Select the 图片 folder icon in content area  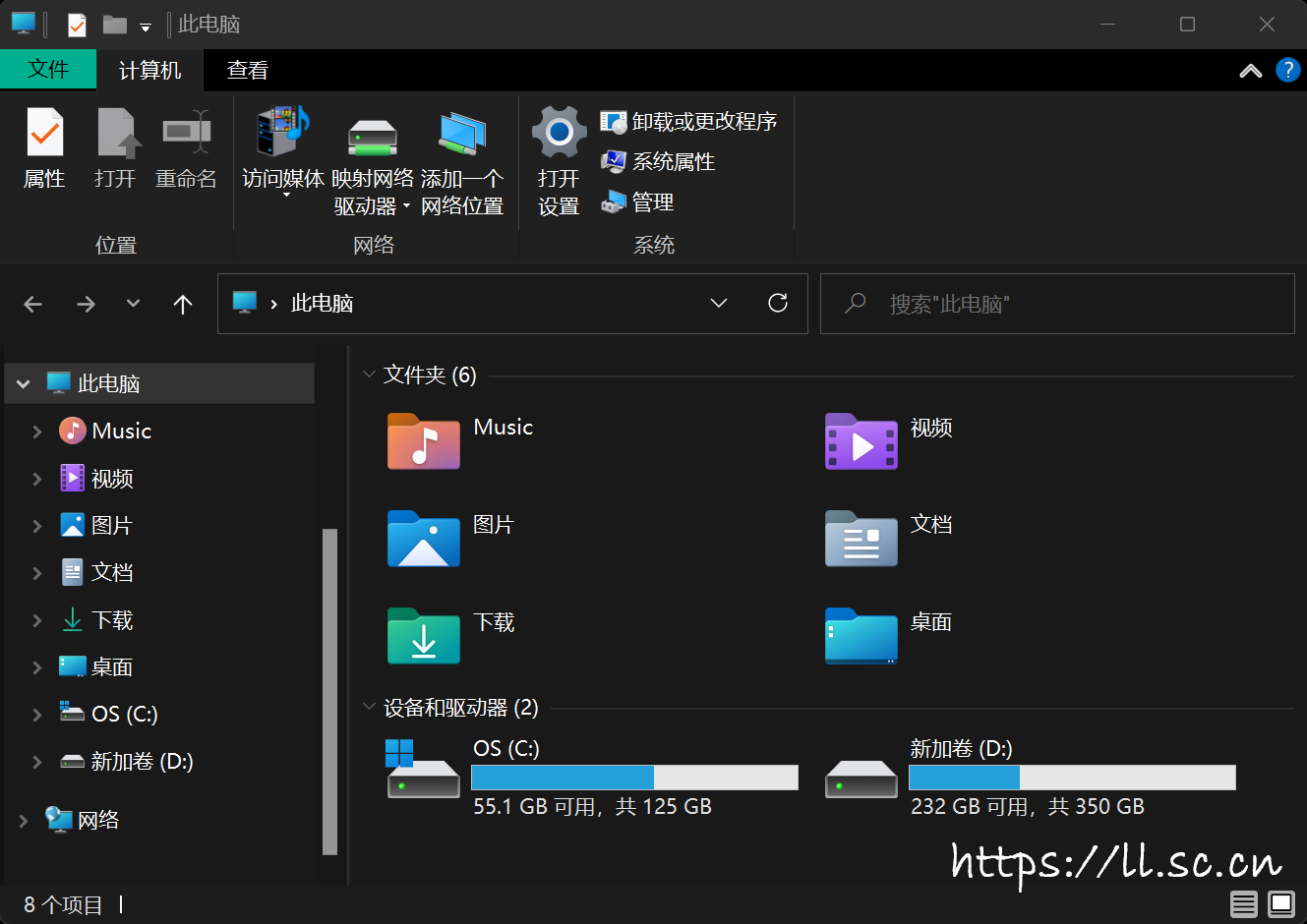(x=424, y=539)
